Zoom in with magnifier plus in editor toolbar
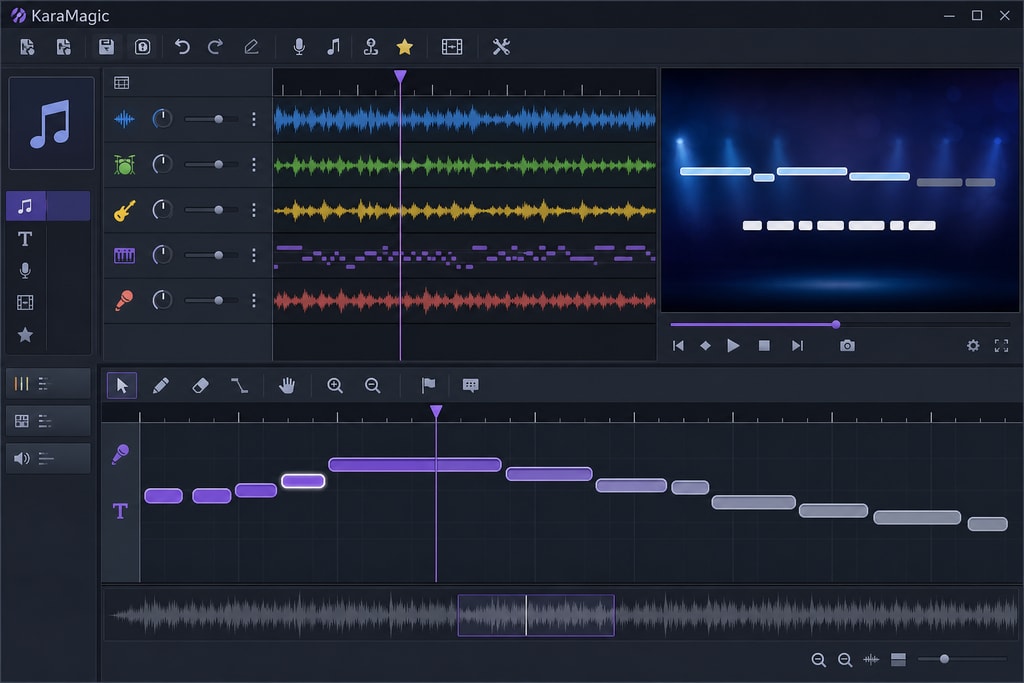This screenshot has height=683, width=1024. [x=335, y=385]
